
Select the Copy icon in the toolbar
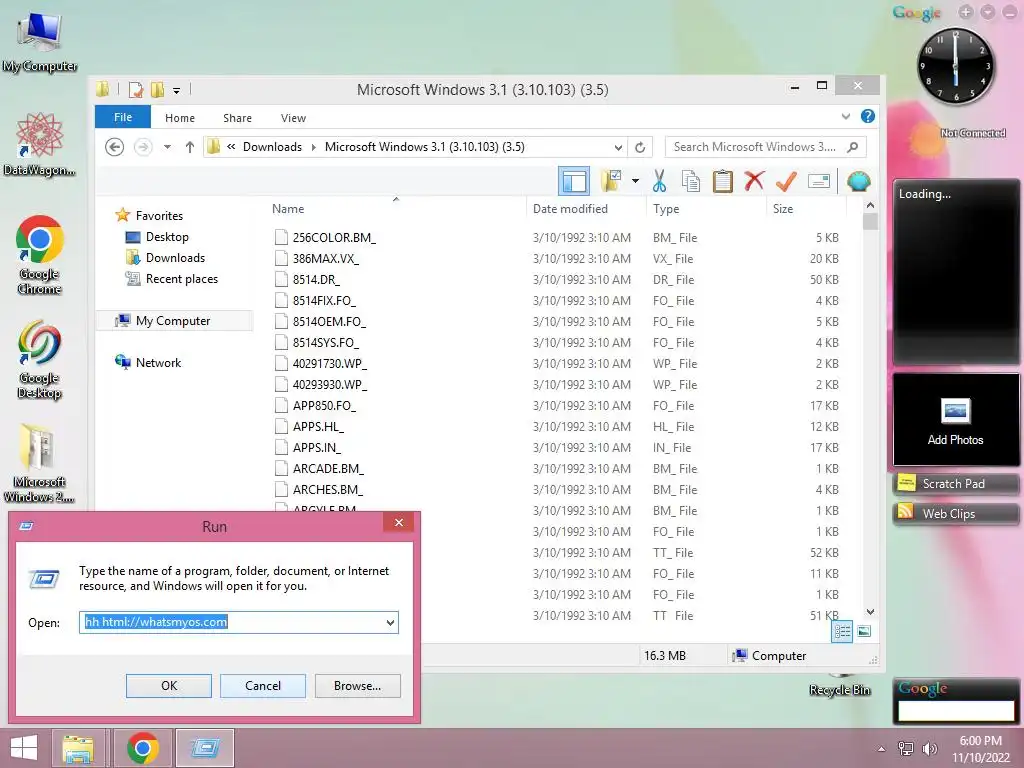pos(691,181)
